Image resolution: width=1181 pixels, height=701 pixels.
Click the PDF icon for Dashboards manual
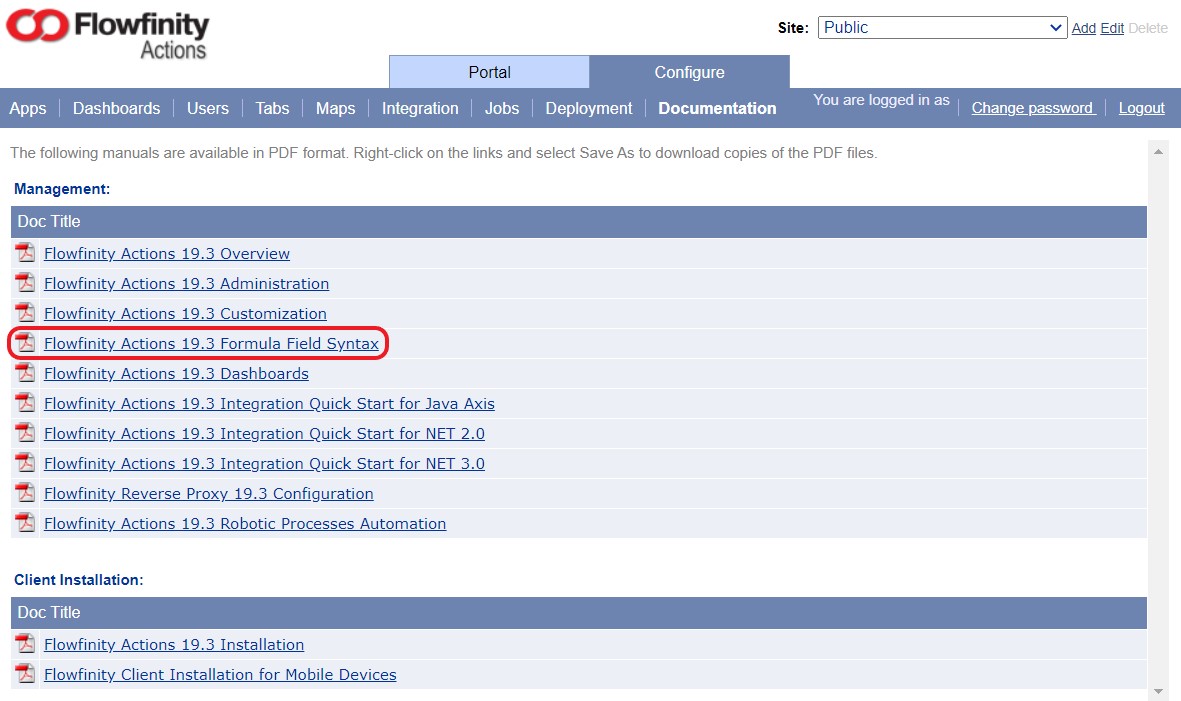pos(25,374)
